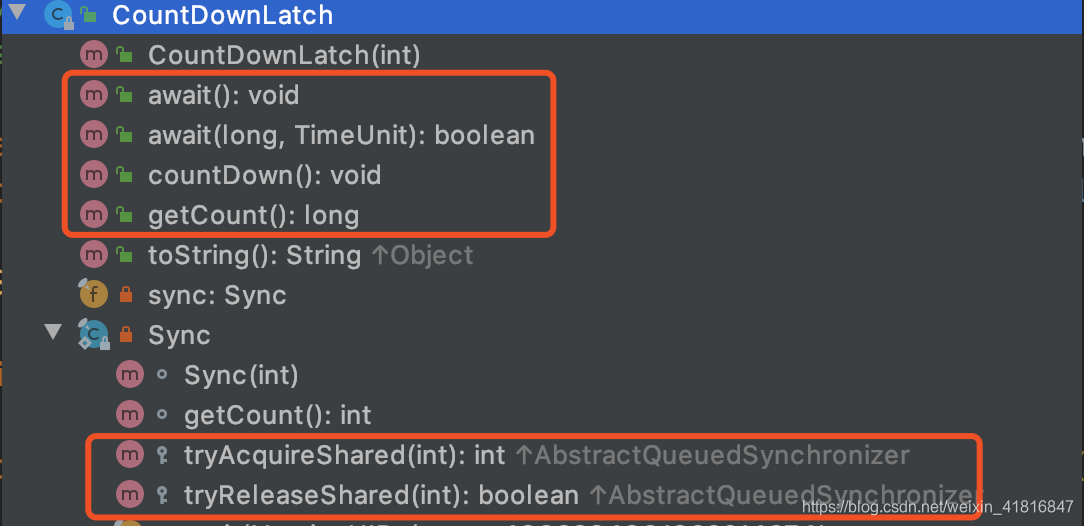Select the CountDownLatch header row
This screenshot has height=526, width=1084.
point(542,16)
